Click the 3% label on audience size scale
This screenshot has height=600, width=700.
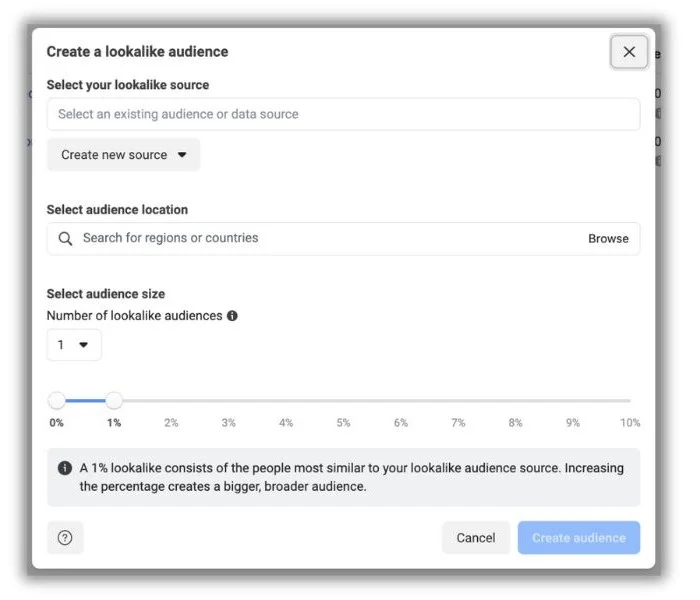pyautogui.click(x=229, y=422)
